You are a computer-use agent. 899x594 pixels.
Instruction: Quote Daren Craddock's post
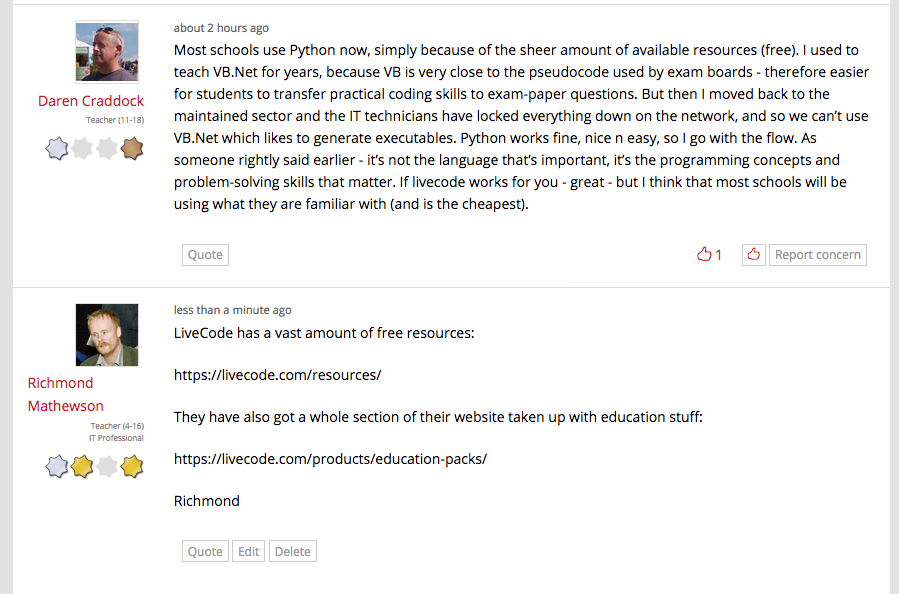tap(205, 255)
